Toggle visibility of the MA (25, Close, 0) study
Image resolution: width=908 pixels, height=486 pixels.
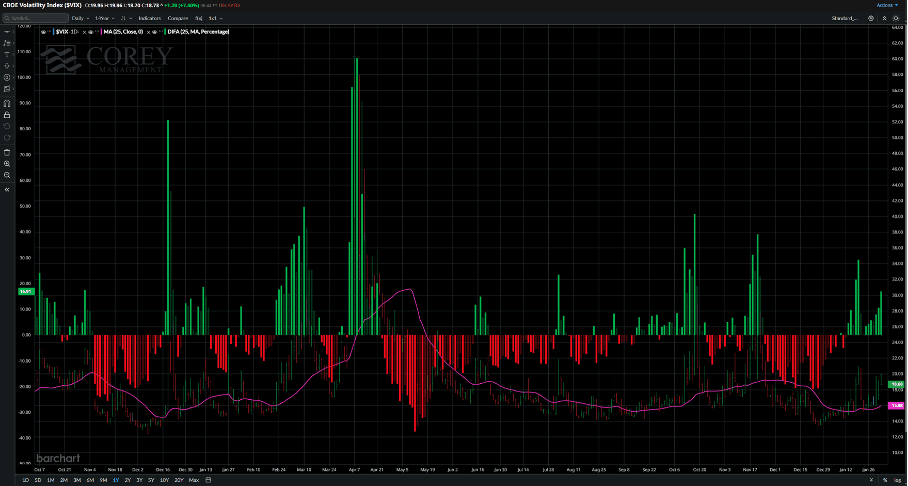pos(90,32)
